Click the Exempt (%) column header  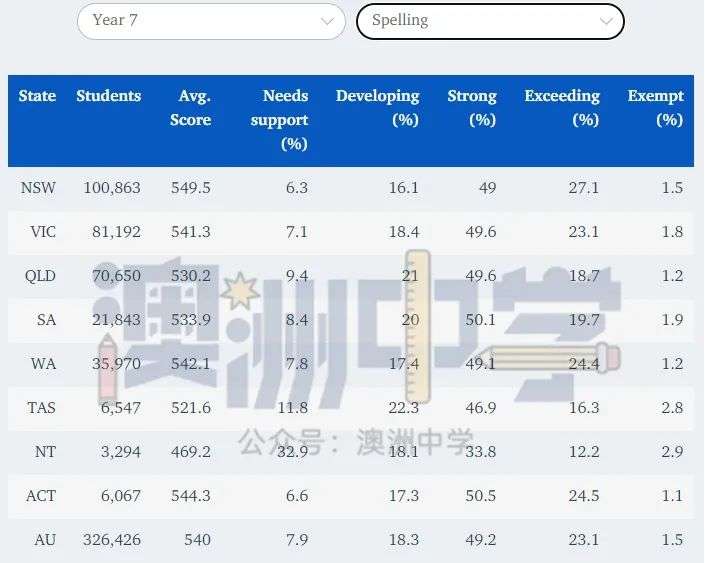click(x=655, y=108)
